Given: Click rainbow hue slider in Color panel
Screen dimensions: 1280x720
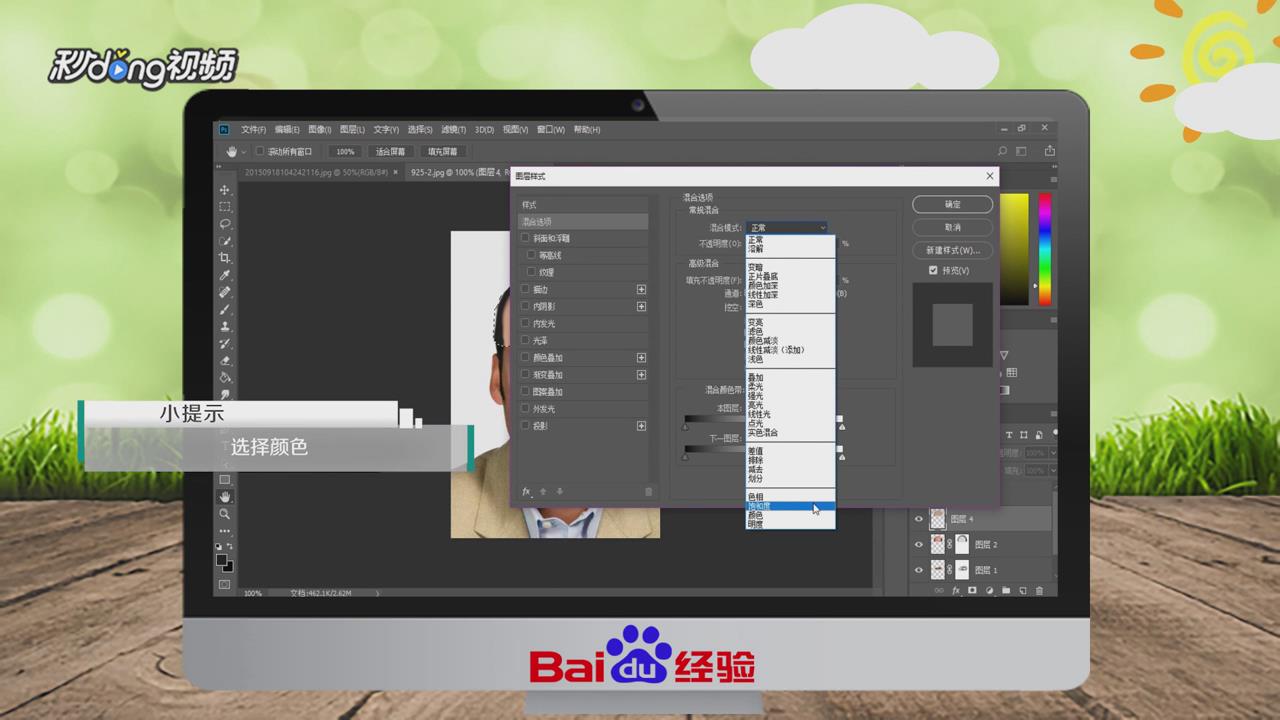Looking at the screenshot, I should [x=1044, y=249].
